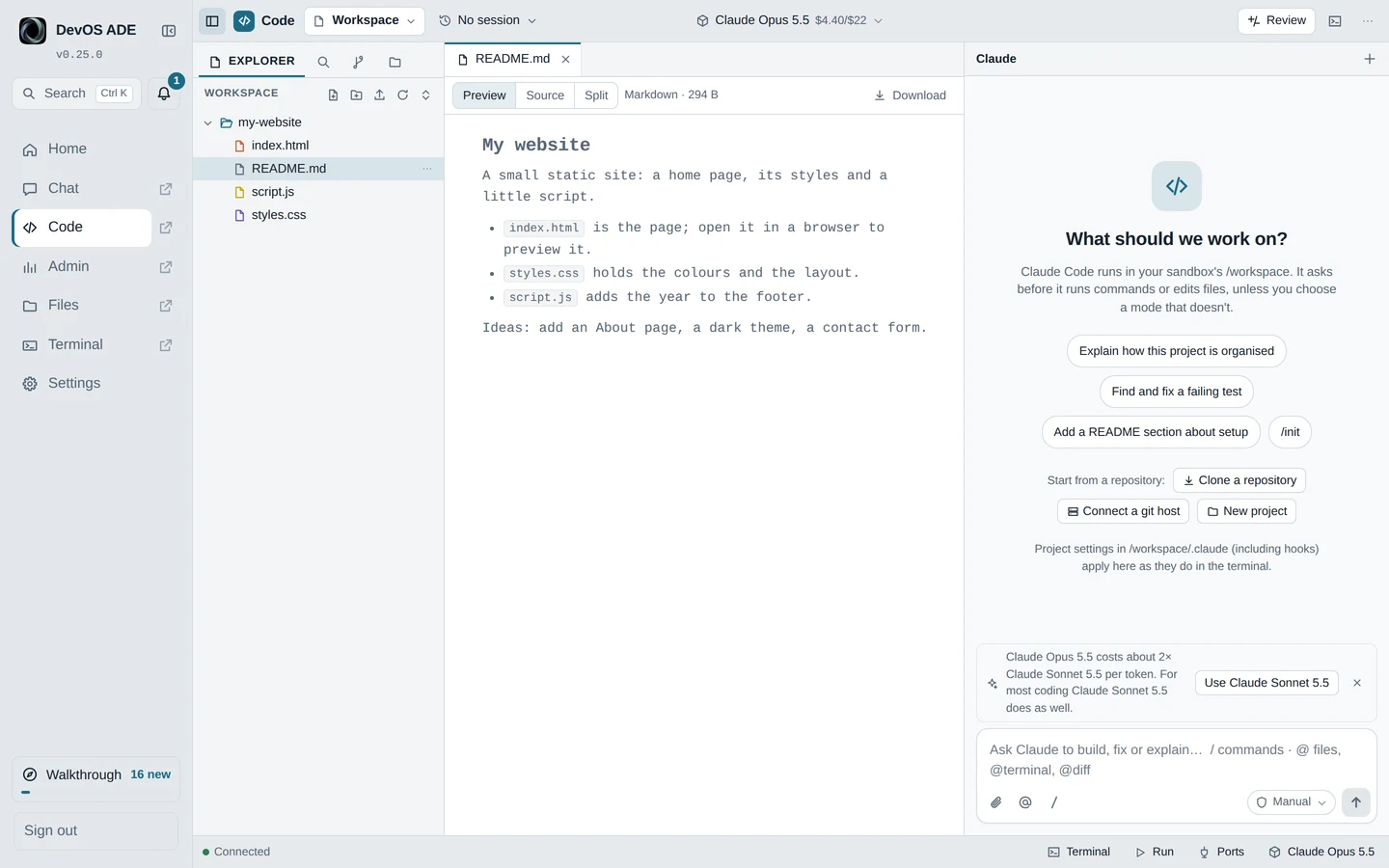Viewport: 1389px width, 868px height.
Task: Open the Claude Opus 5.5 model selector
Action: (x=789, y=20)
